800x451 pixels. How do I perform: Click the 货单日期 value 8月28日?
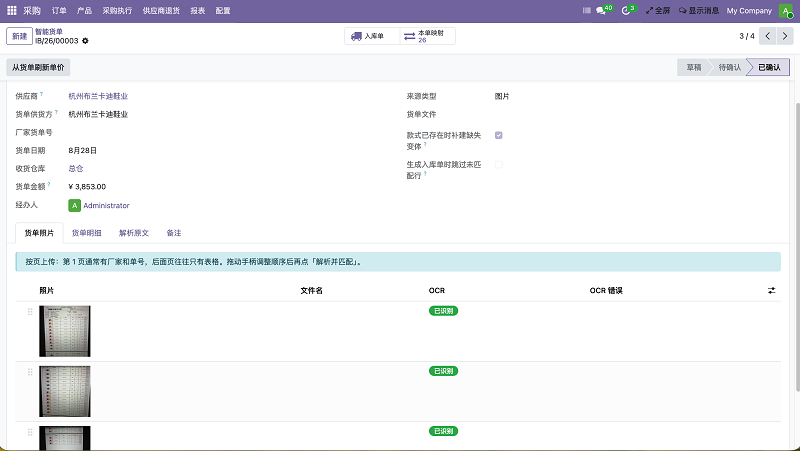point(83,151)
